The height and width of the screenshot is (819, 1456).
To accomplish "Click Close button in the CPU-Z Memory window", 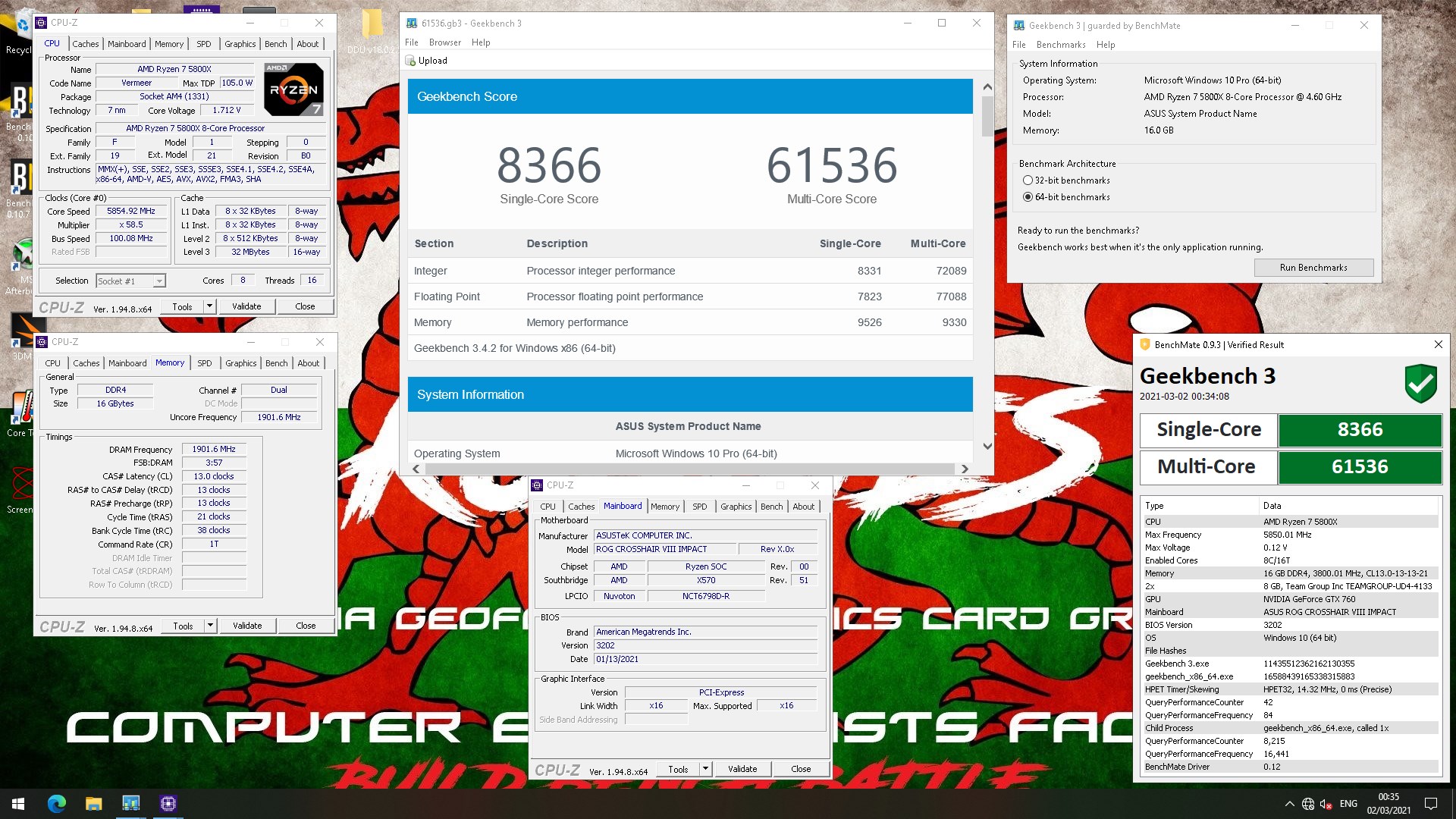I will pos(306,626).
